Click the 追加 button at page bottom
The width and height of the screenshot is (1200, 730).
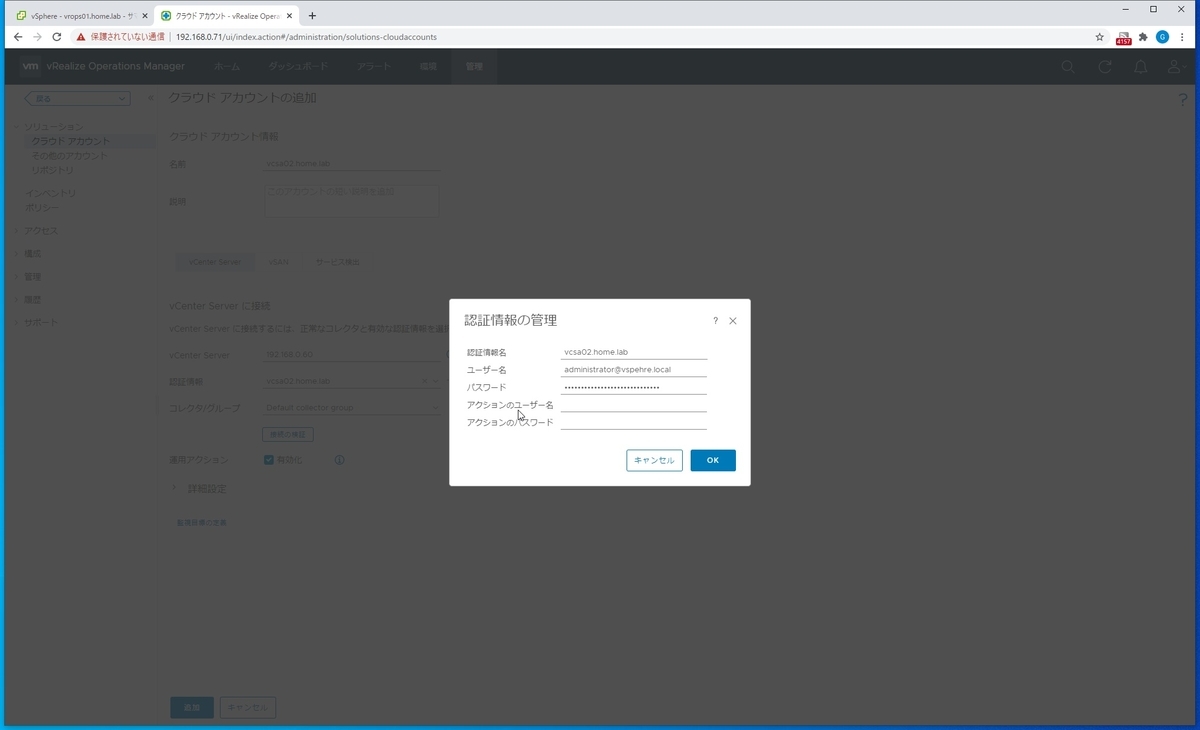click(191, 707)
